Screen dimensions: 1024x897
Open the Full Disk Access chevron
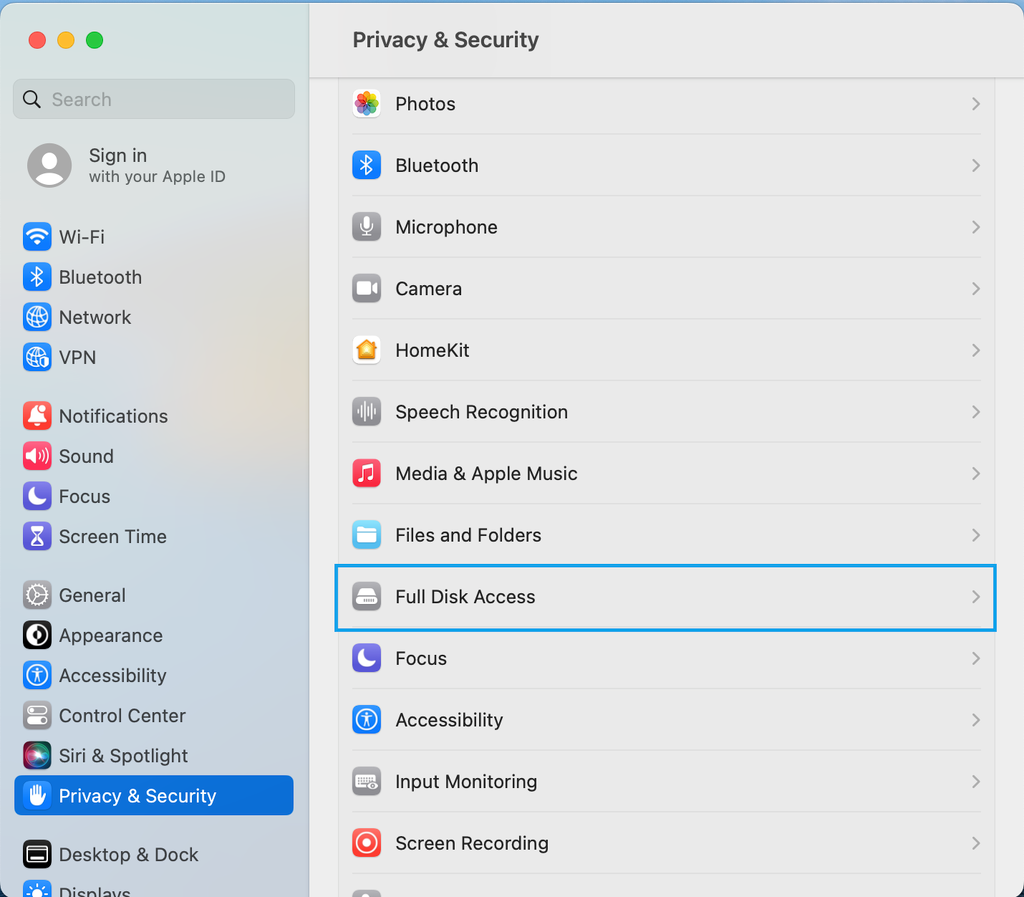pyautogui.click(x=975, y=597)
